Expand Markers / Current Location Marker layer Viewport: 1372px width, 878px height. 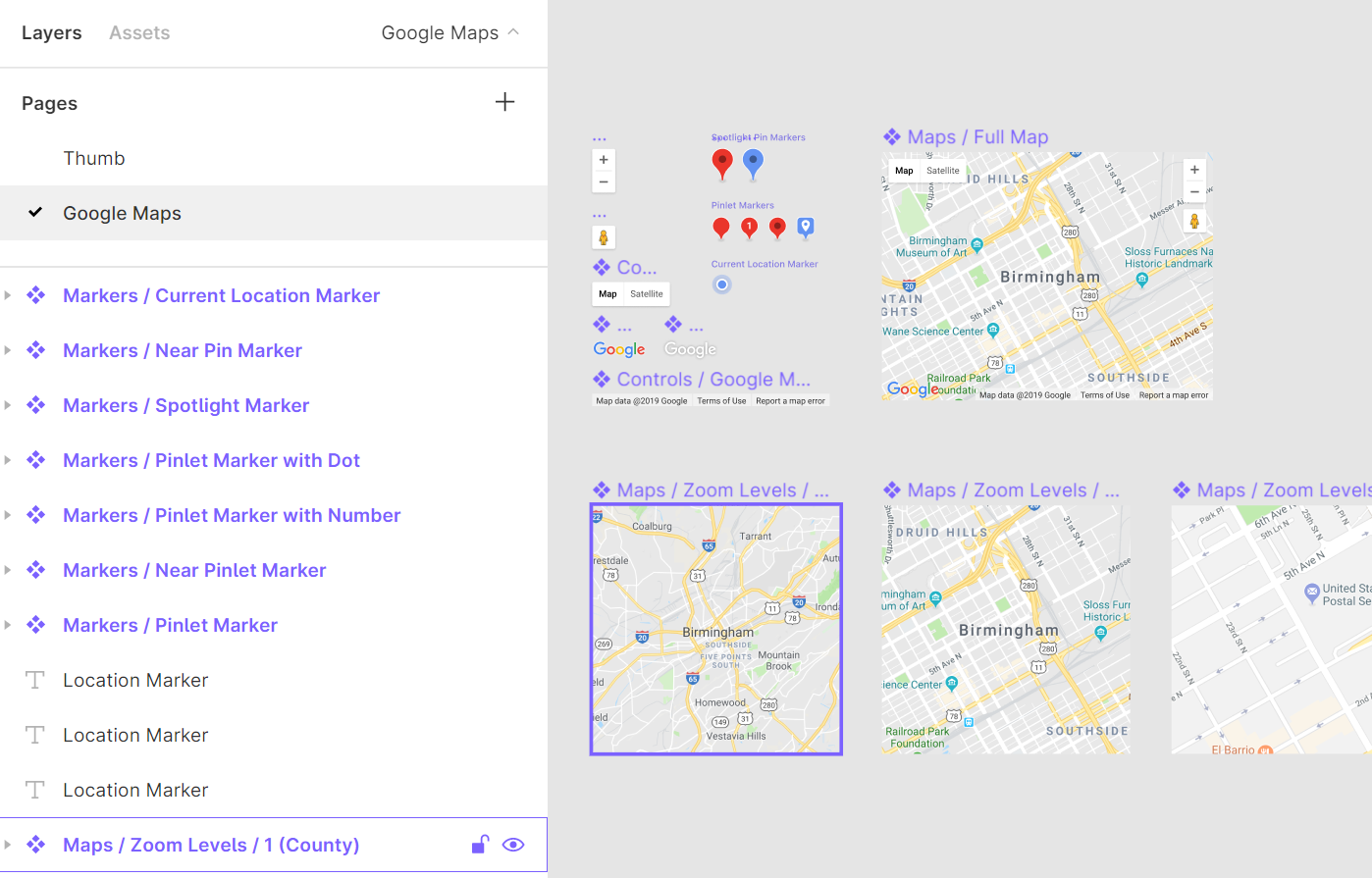[8, 295]
